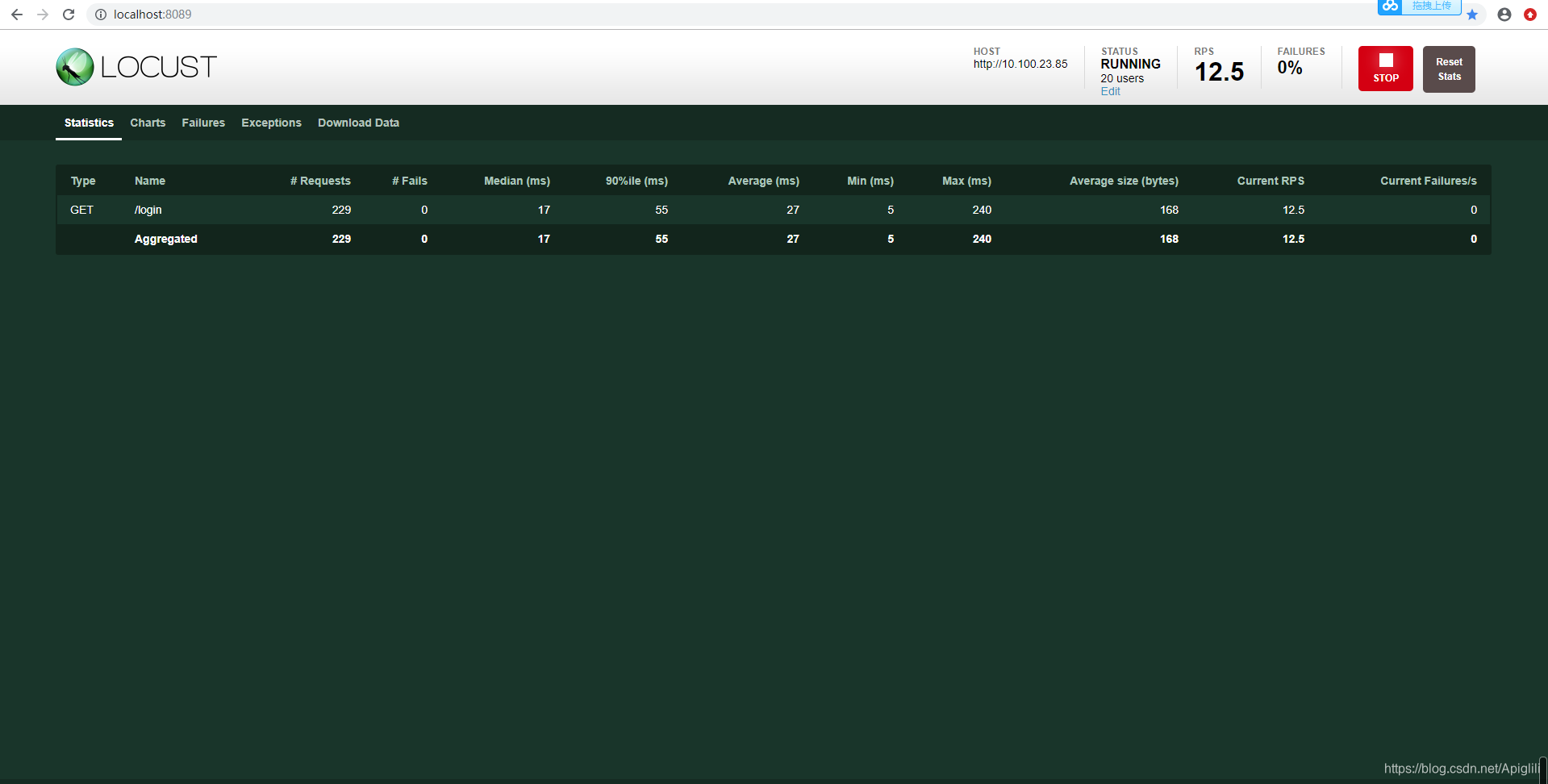
Task: Bookmark this page with star icon
Action: [x=1472, y=15]
